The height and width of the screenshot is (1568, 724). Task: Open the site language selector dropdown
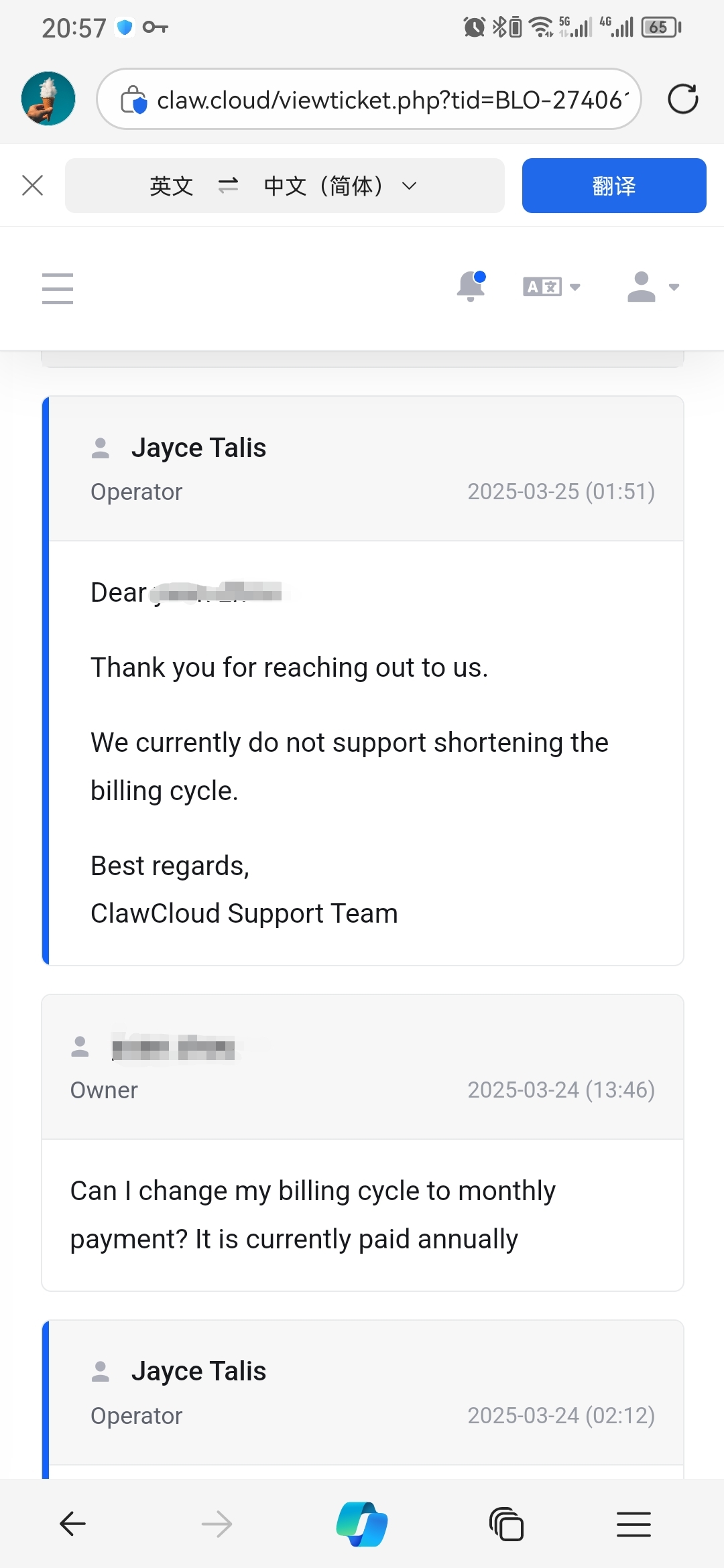coord(551,287)
